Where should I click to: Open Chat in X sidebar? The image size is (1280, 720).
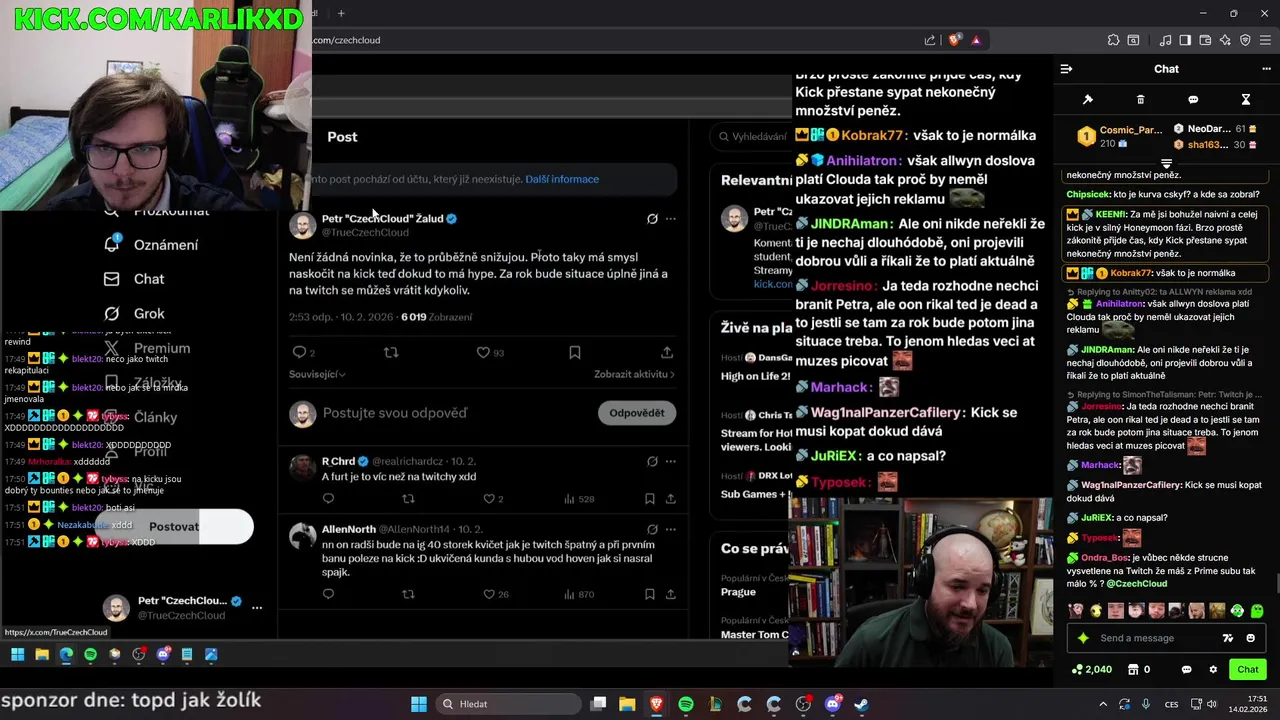click(x=135, y=279)
